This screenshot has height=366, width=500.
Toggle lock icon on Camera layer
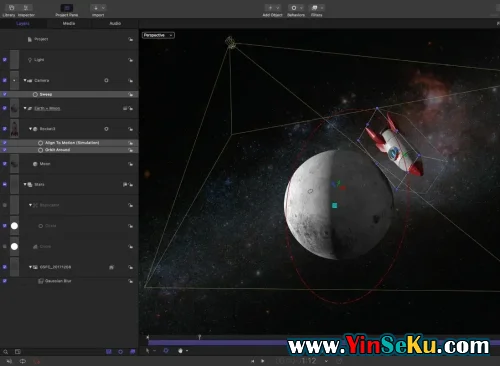point(130,81)
